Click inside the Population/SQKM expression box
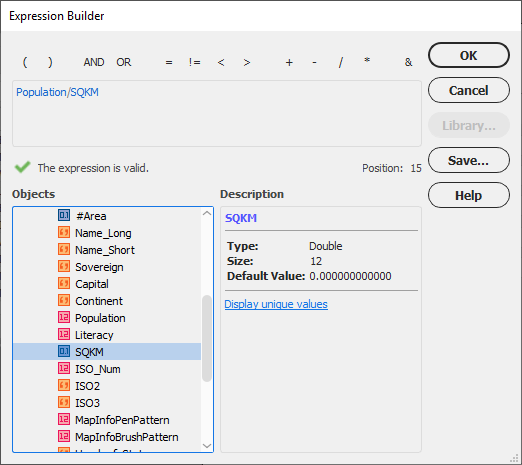This screenshot has height=465, width=522. click(x=217, y=113)
